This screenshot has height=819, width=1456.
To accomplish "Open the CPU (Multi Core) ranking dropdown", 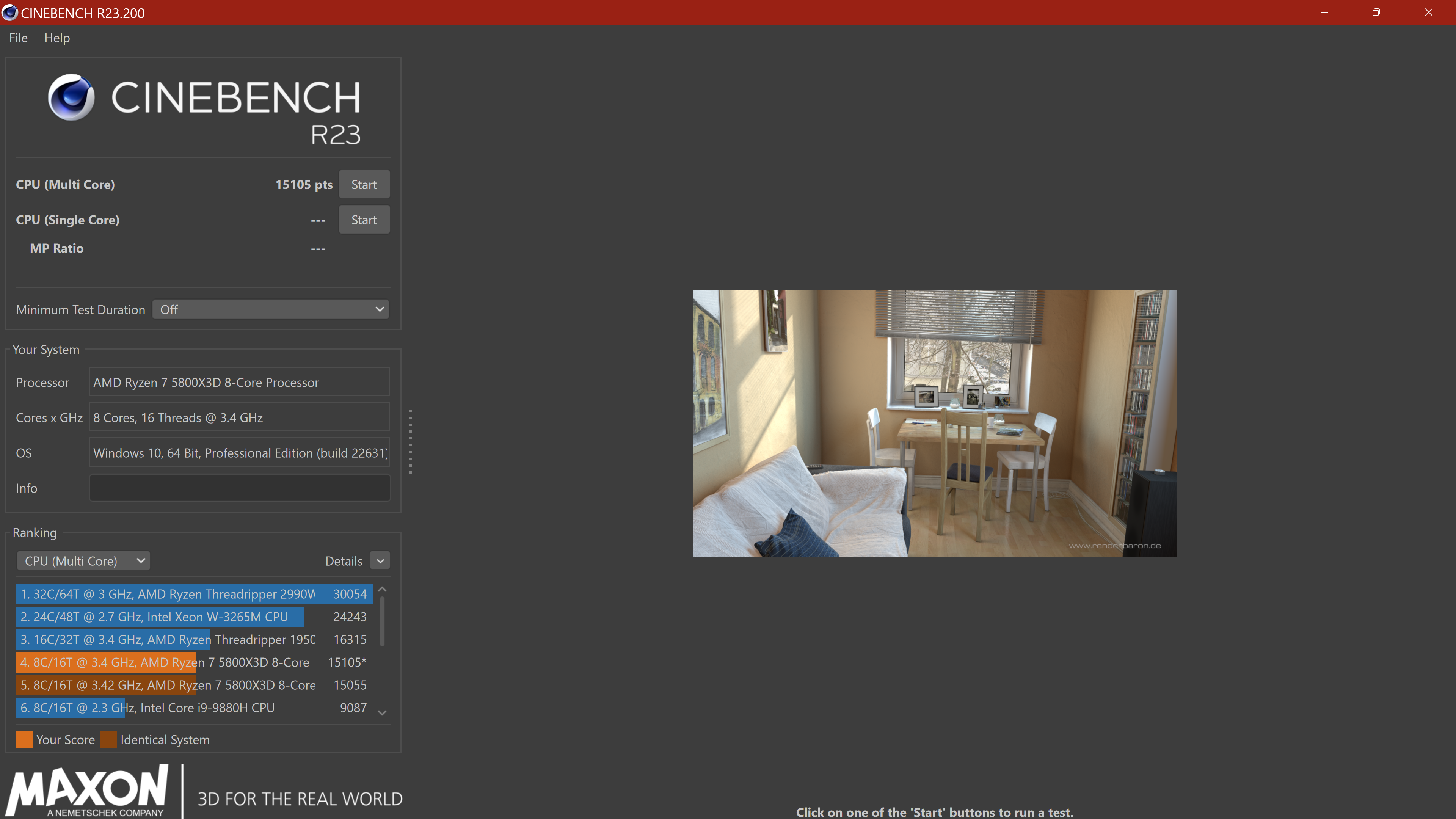I will click(x=84, y=561).
